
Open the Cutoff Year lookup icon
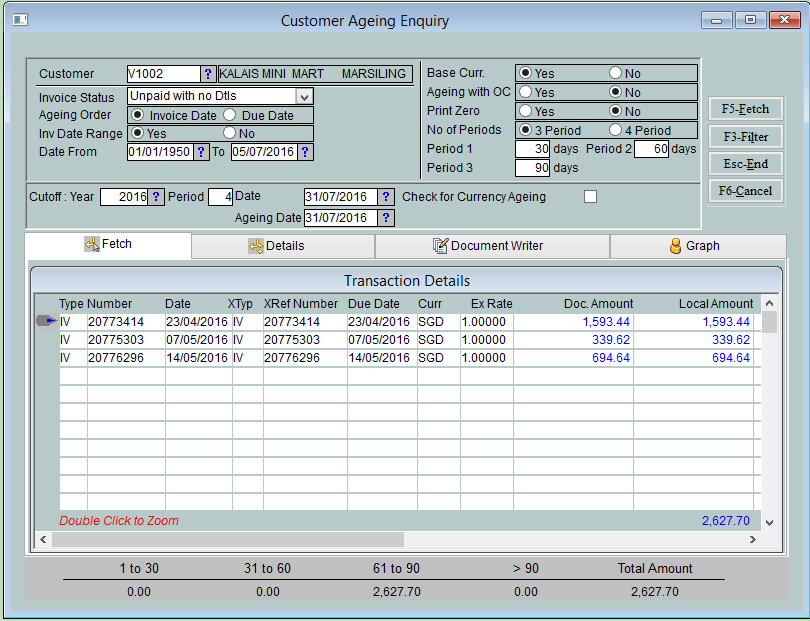[156, 197]
